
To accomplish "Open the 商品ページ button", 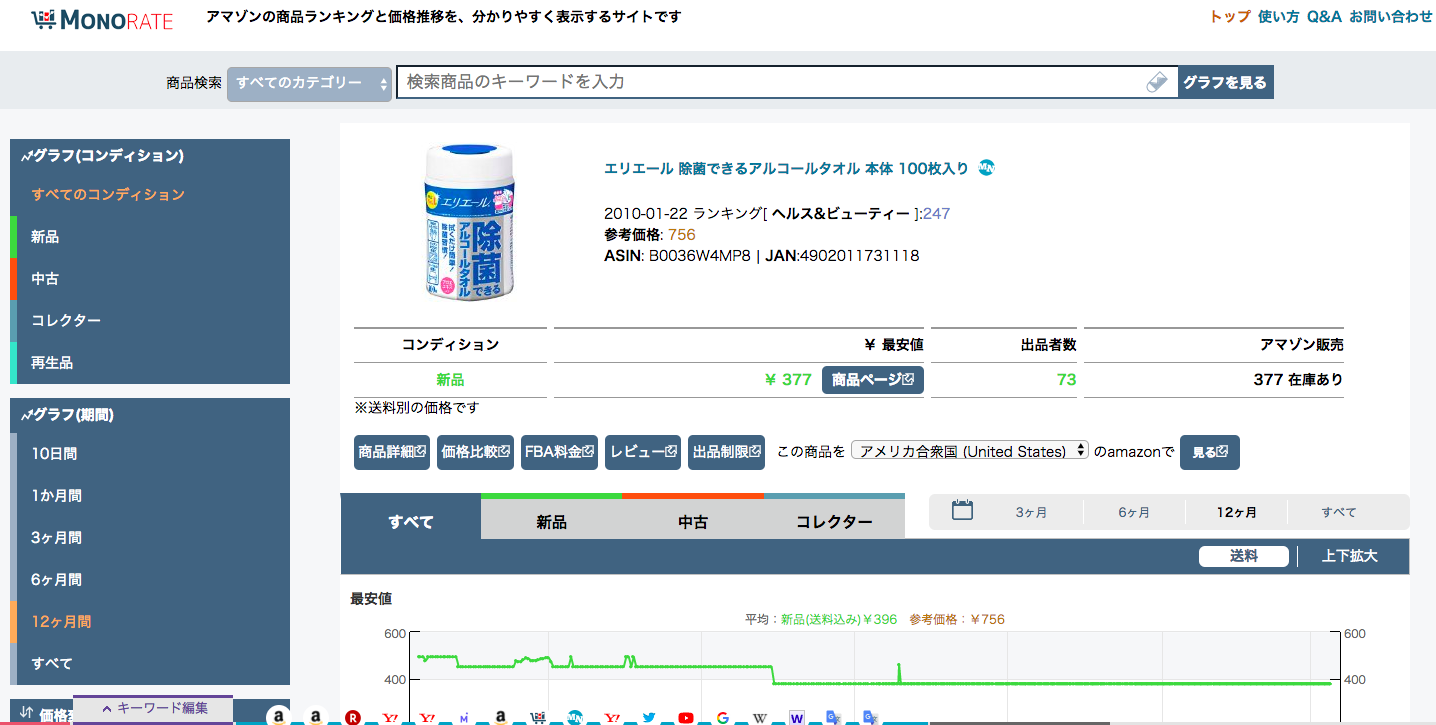I will tap(873, 380).
